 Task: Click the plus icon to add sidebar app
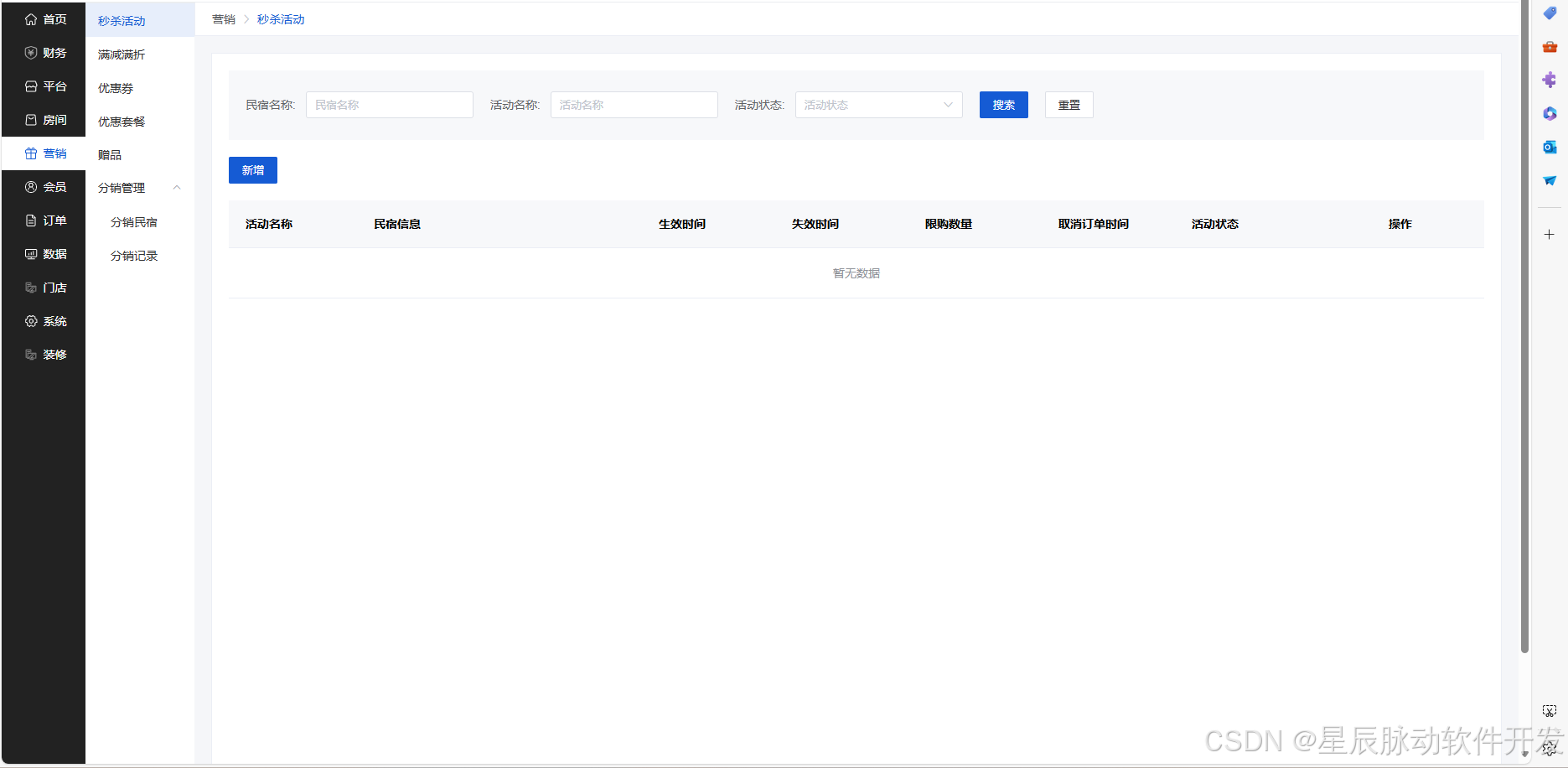(1550, 235)
